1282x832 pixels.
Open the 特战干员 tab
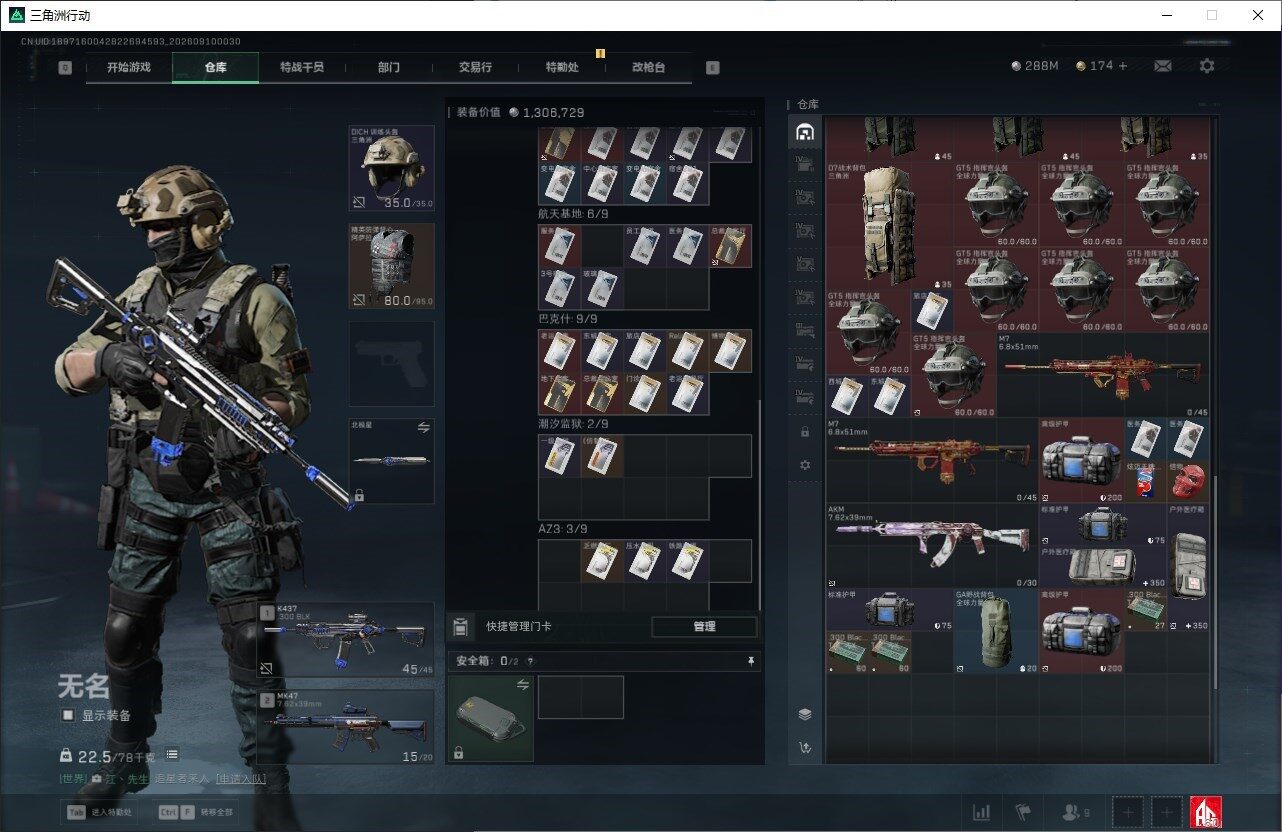(x=301, y=67)
